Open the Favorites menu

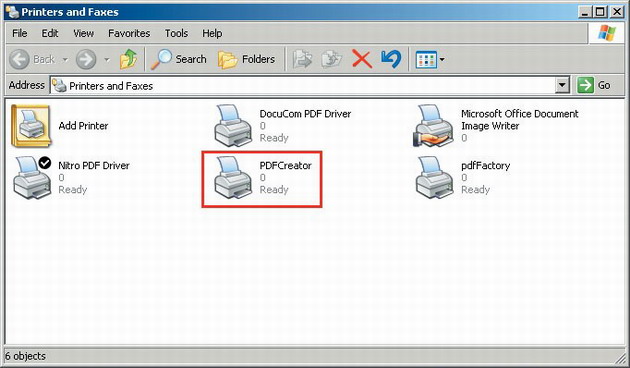[129, 33]
